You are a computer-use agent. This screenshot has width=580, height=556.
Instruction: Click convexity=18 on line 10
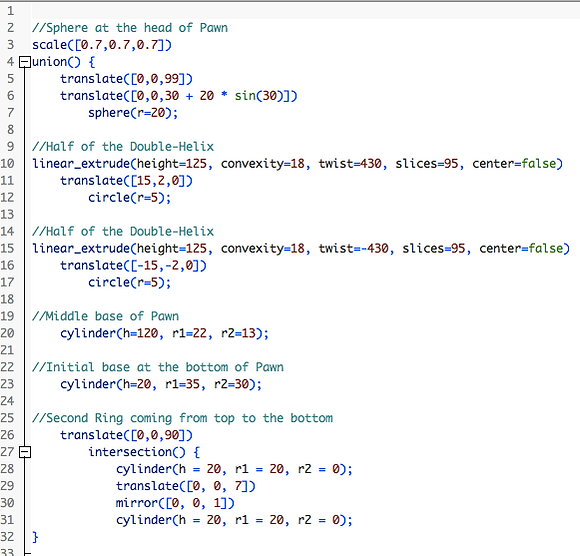(263, 164)
